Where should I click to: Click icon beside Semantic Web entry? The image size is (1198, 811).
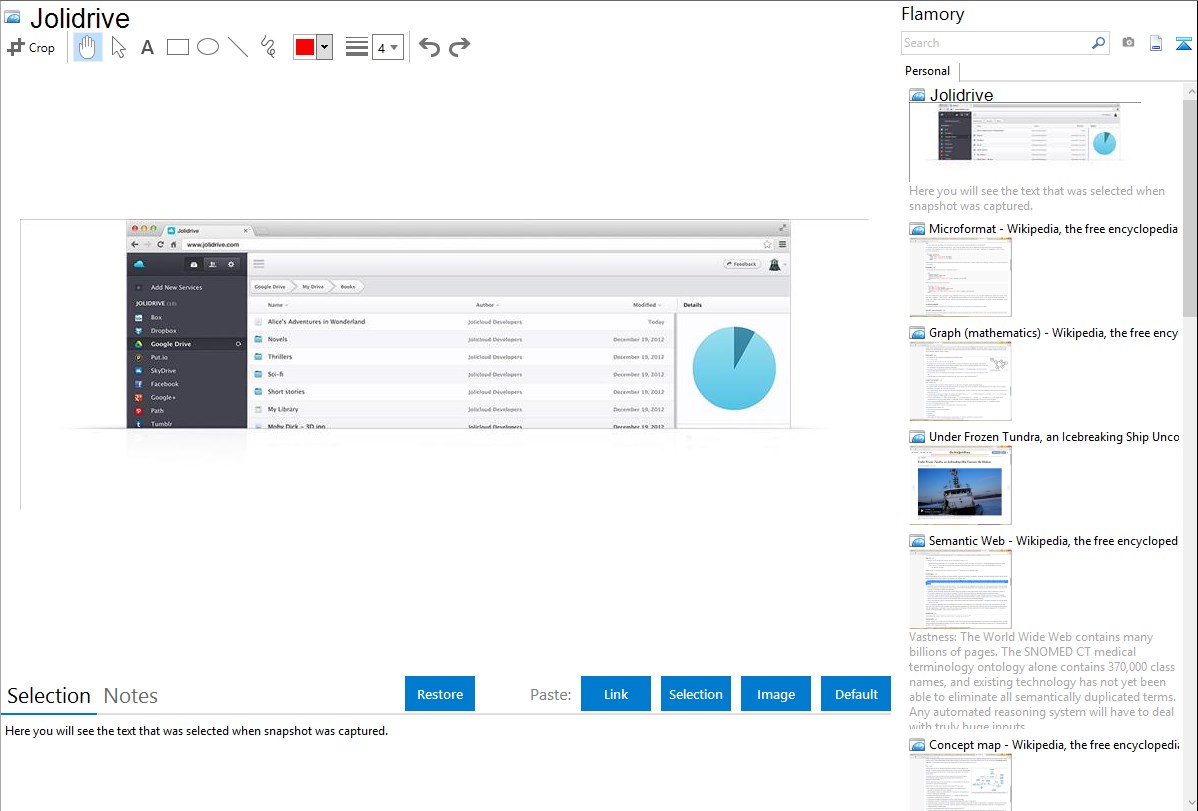tap(917, 540)
